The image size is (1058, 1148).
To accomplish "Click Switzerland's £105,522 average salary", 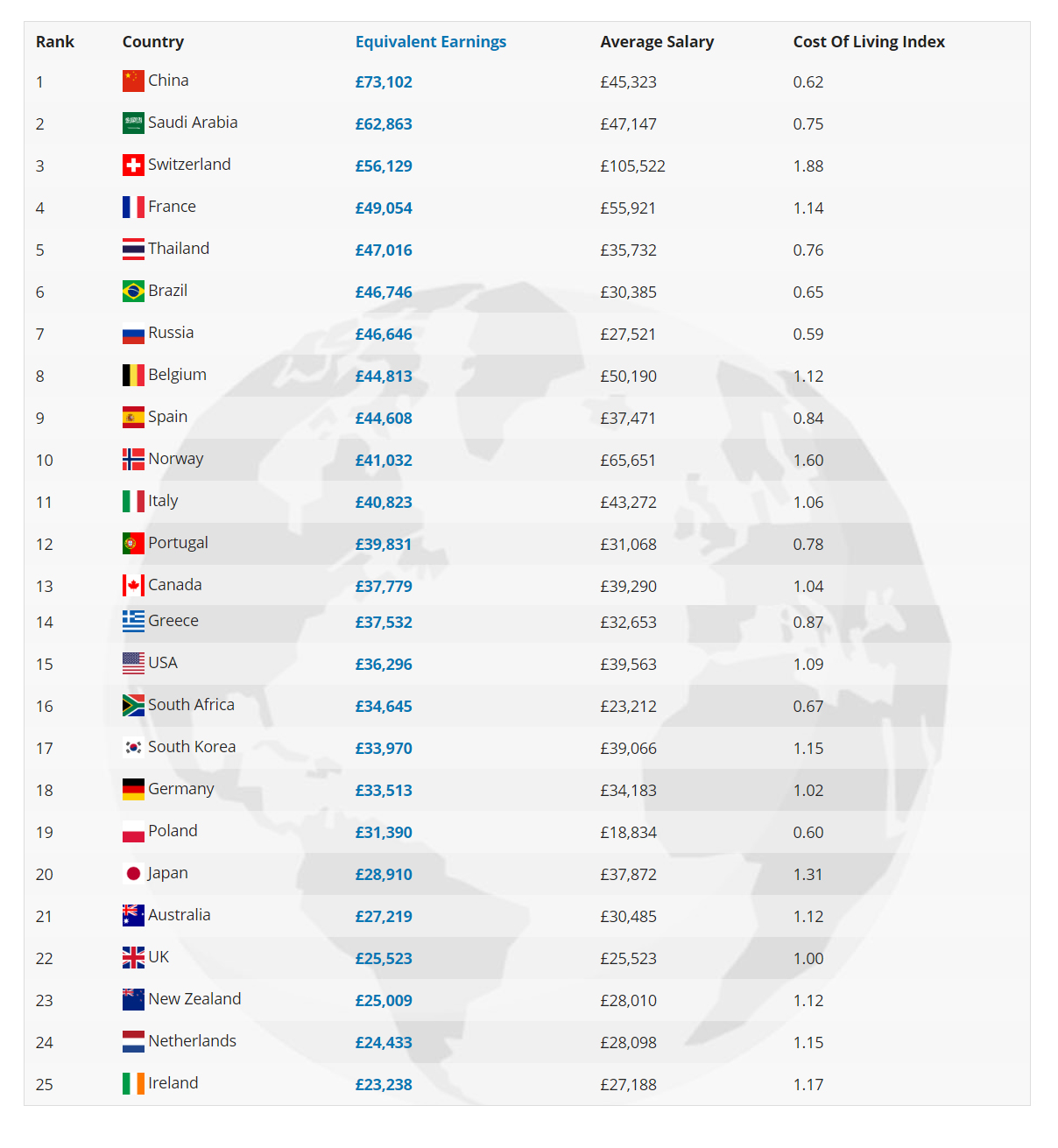I will [633, 166].
